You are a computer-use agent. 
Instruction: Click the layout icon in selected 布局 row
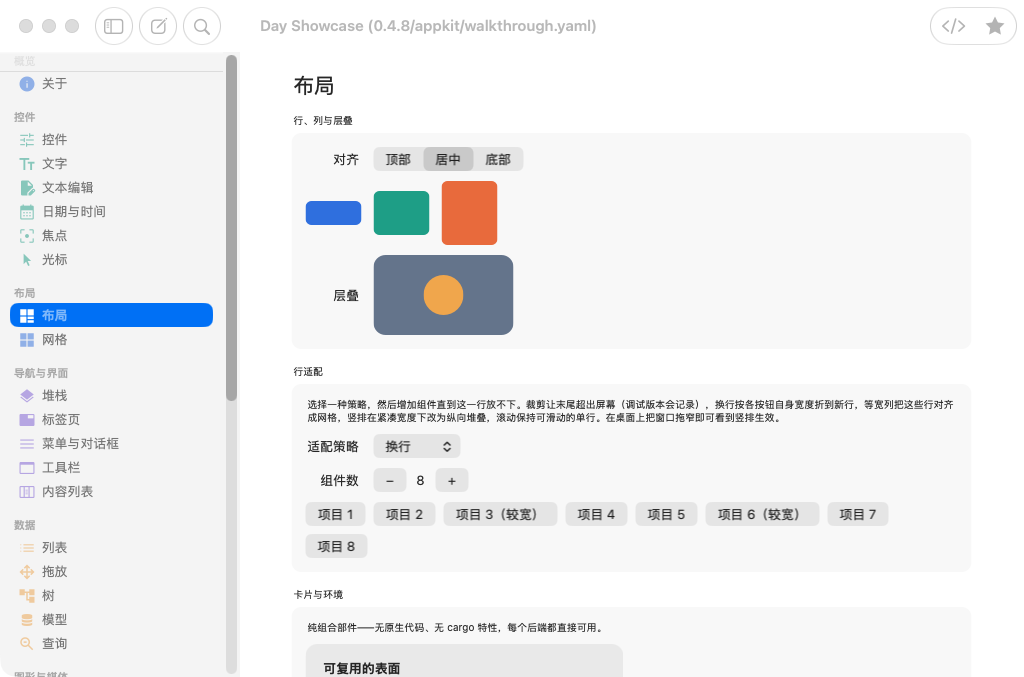coord(27,316)
